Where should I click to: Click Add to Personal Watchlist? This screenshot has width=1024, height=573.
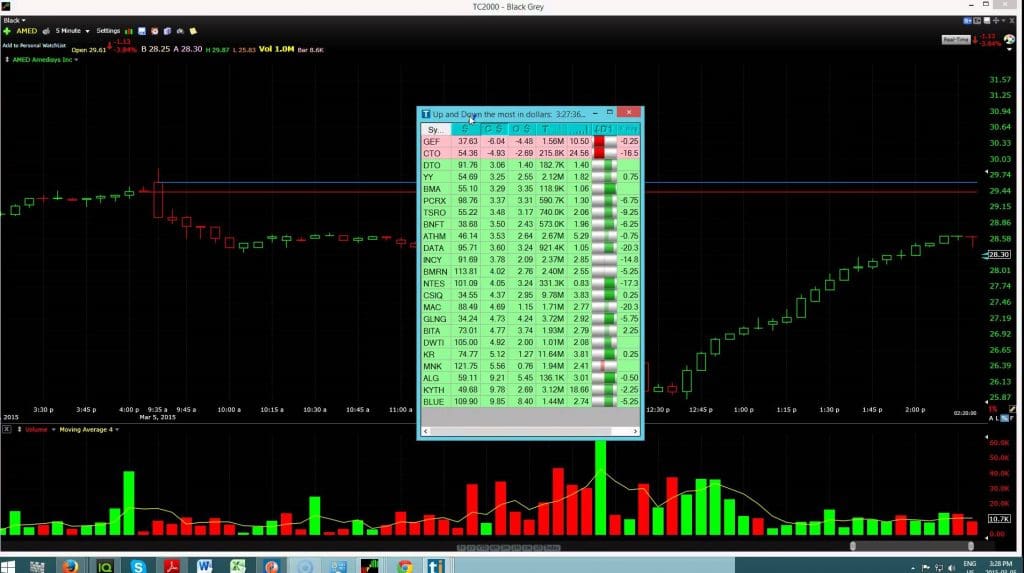[34, 46]
